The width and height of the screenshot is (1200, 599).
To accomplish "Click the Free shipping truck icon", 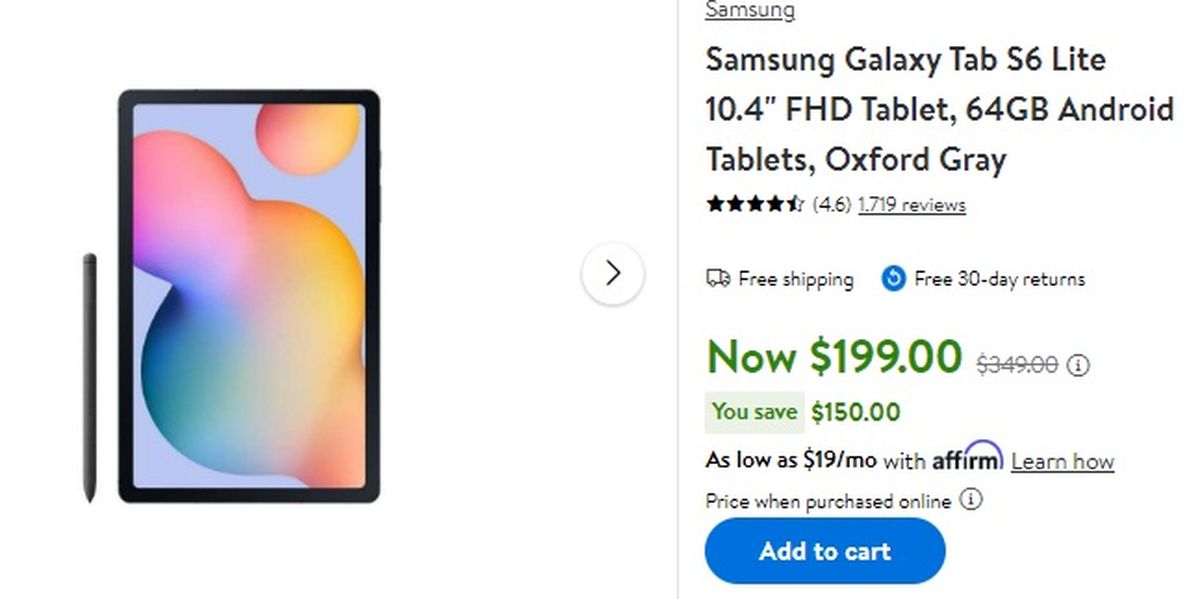I will point(716,279).
